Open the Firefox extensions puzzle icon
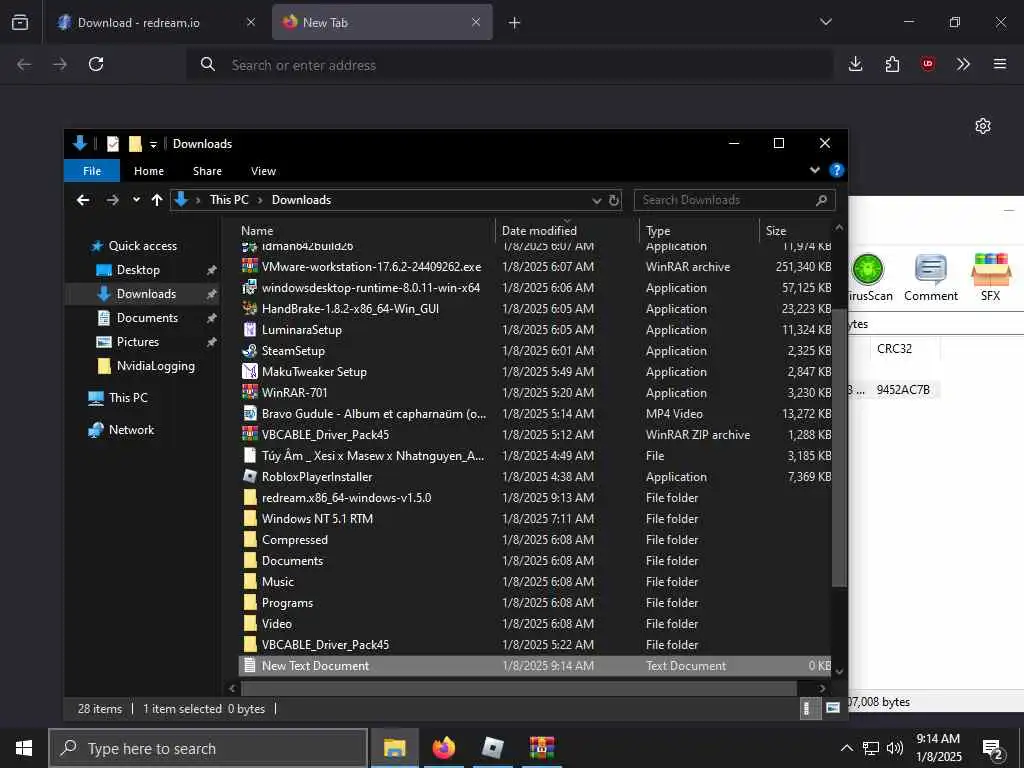Screen dimensions: 1024x768 (892, 64)
